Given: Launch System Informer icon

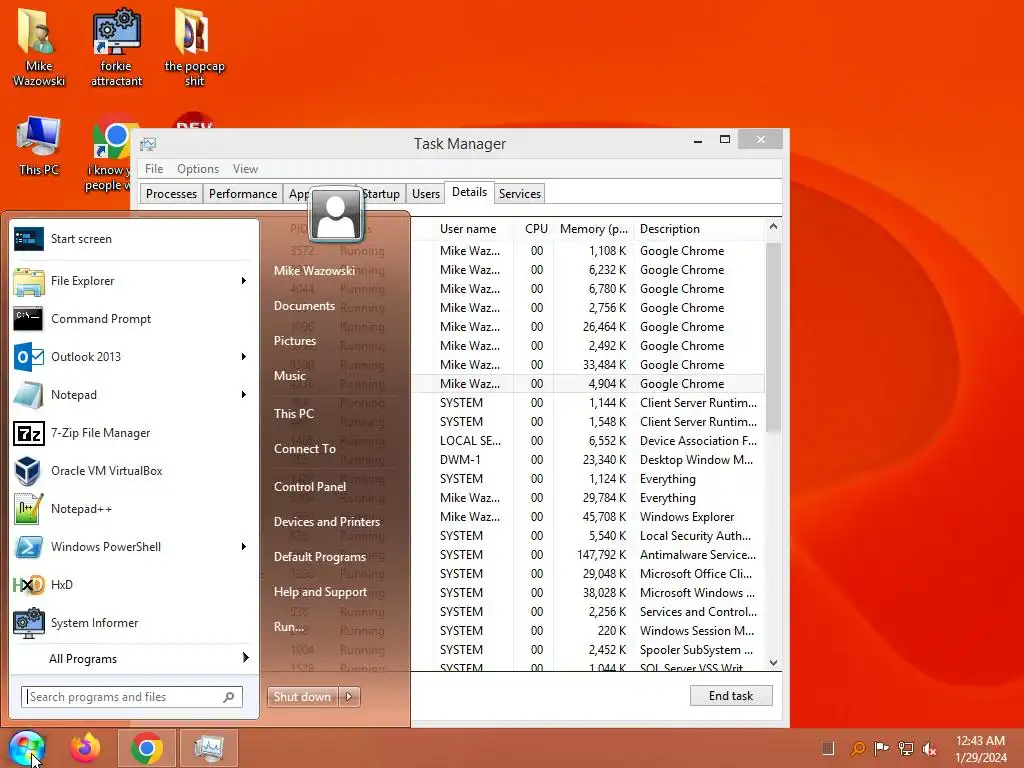Looking at the screenshot, I should point(28,622).
